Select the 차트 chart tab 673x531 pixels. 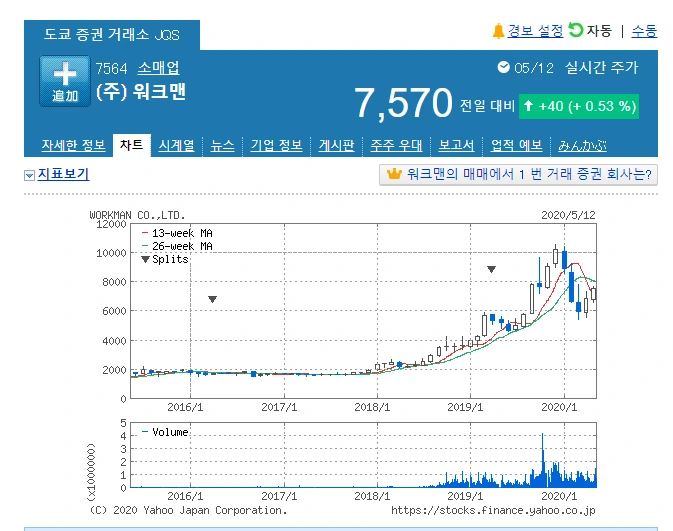coord(131,145)
